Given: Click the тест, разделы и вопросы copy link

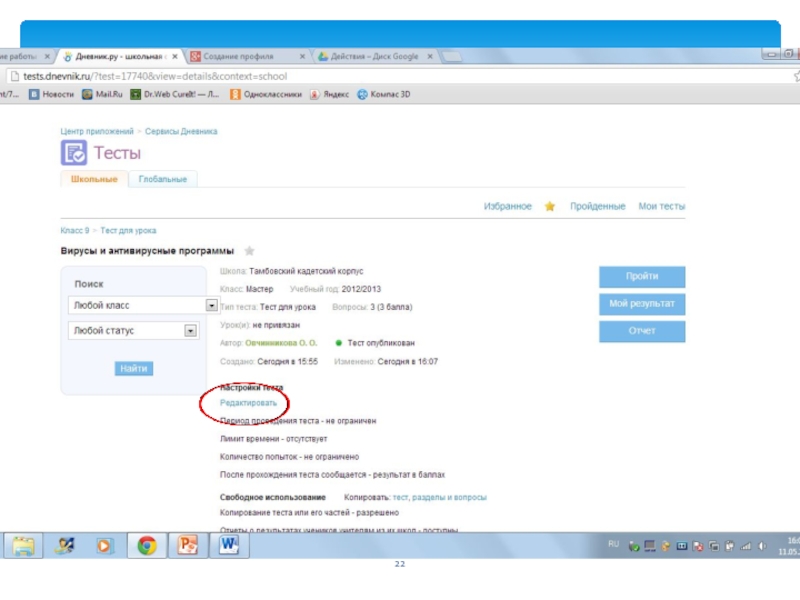Looking at the screenshot, I should click(439, 497).
